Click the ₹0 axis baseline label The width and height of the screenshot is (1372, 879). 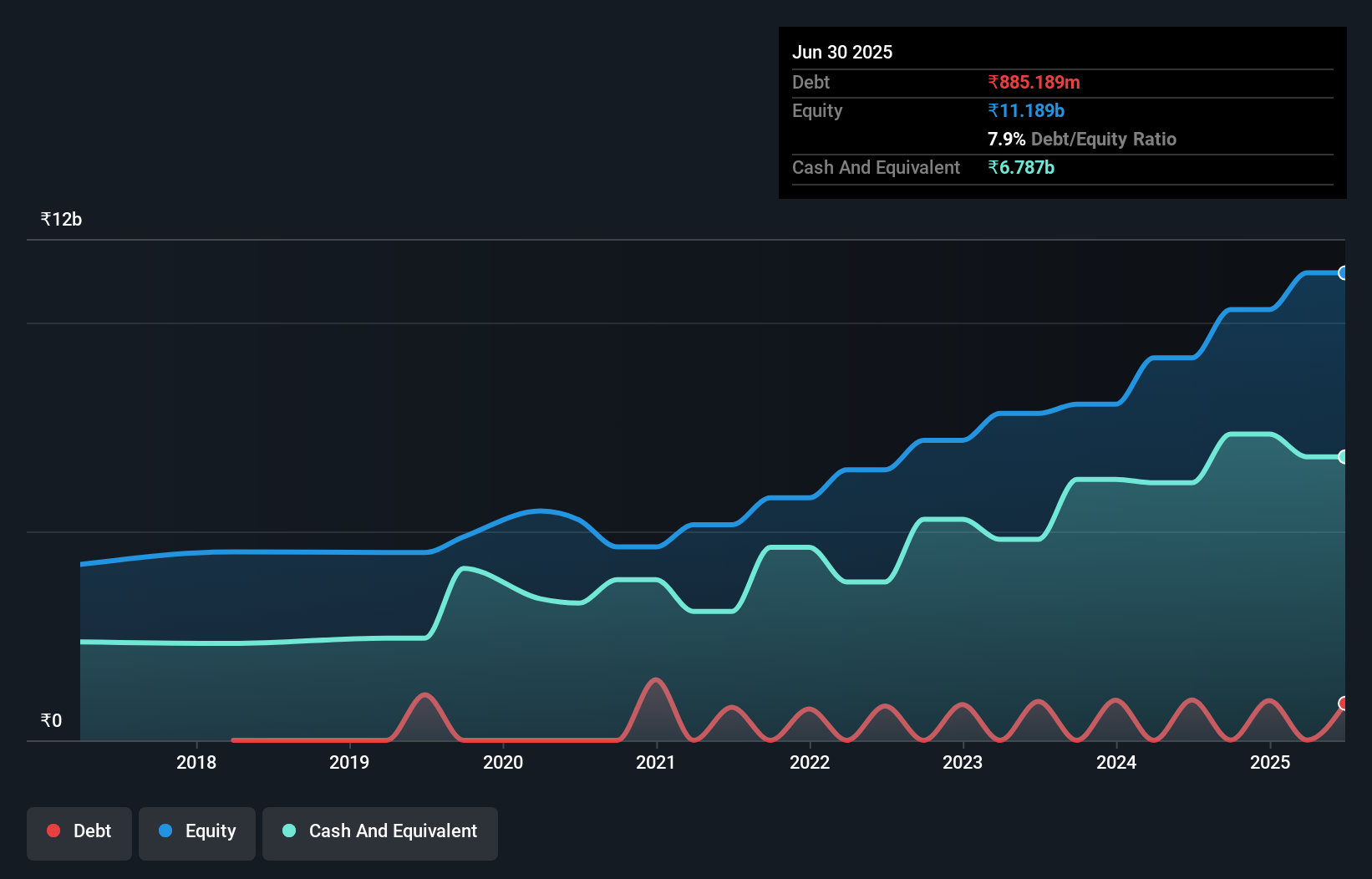51,719
